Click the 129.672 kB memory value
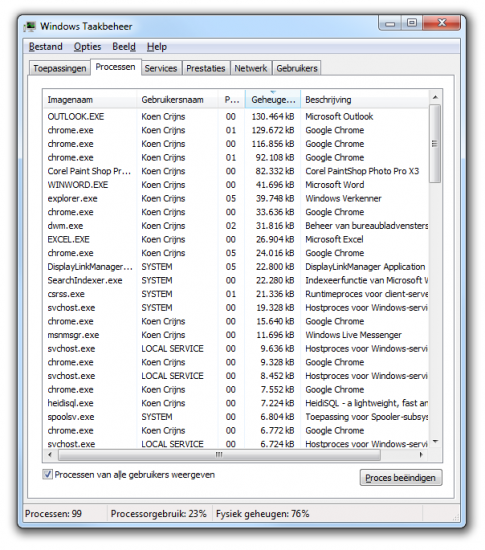The width and height of the screenshot is (485, 550). point(273,130)
